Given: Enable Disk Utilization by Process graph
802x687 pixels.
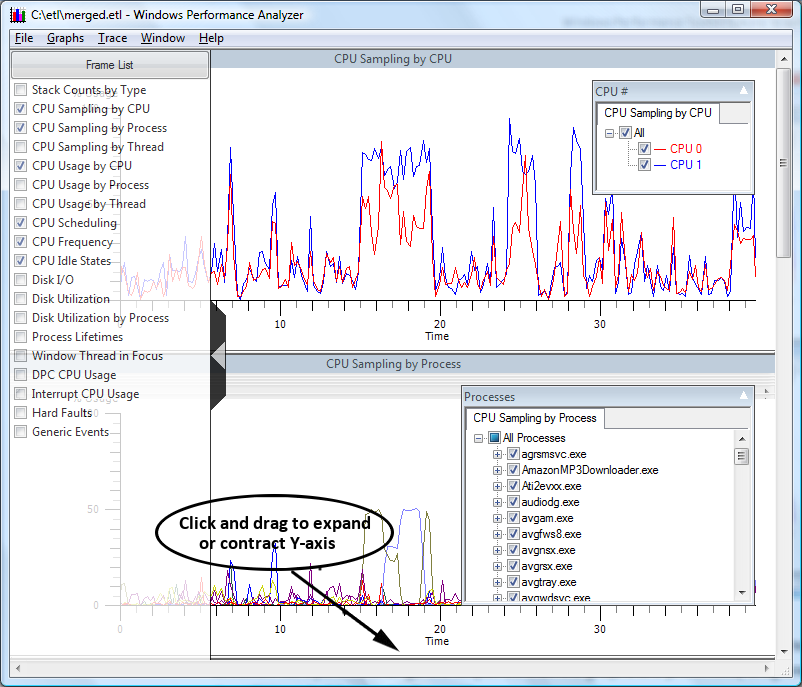Looking at the screenshot, I should 20,318.
